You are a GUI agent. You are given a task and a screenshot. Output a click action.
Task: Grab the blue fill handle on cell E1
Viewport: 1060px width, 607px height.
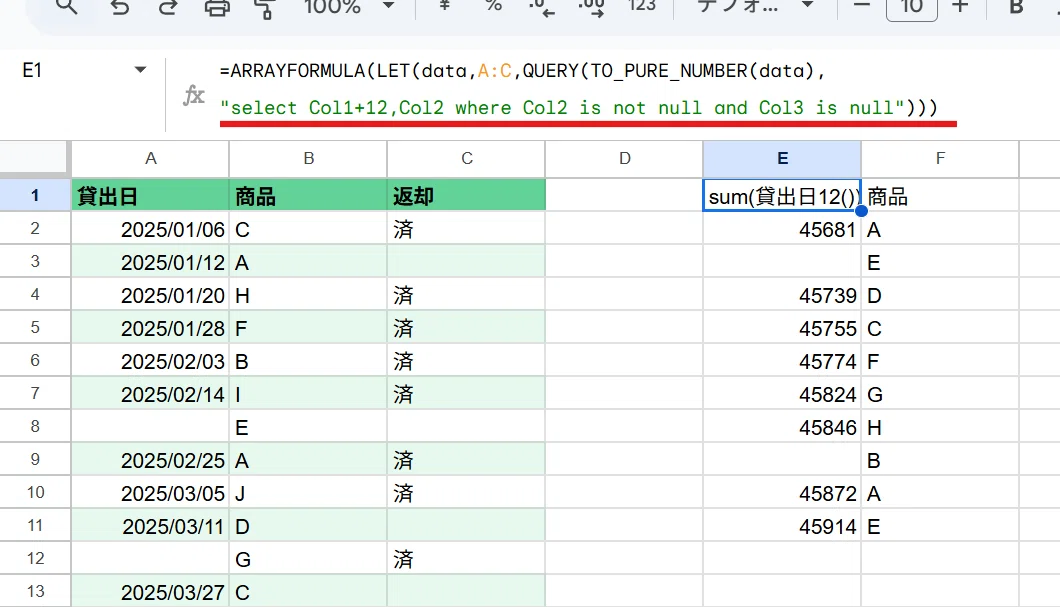coord(861,211)
